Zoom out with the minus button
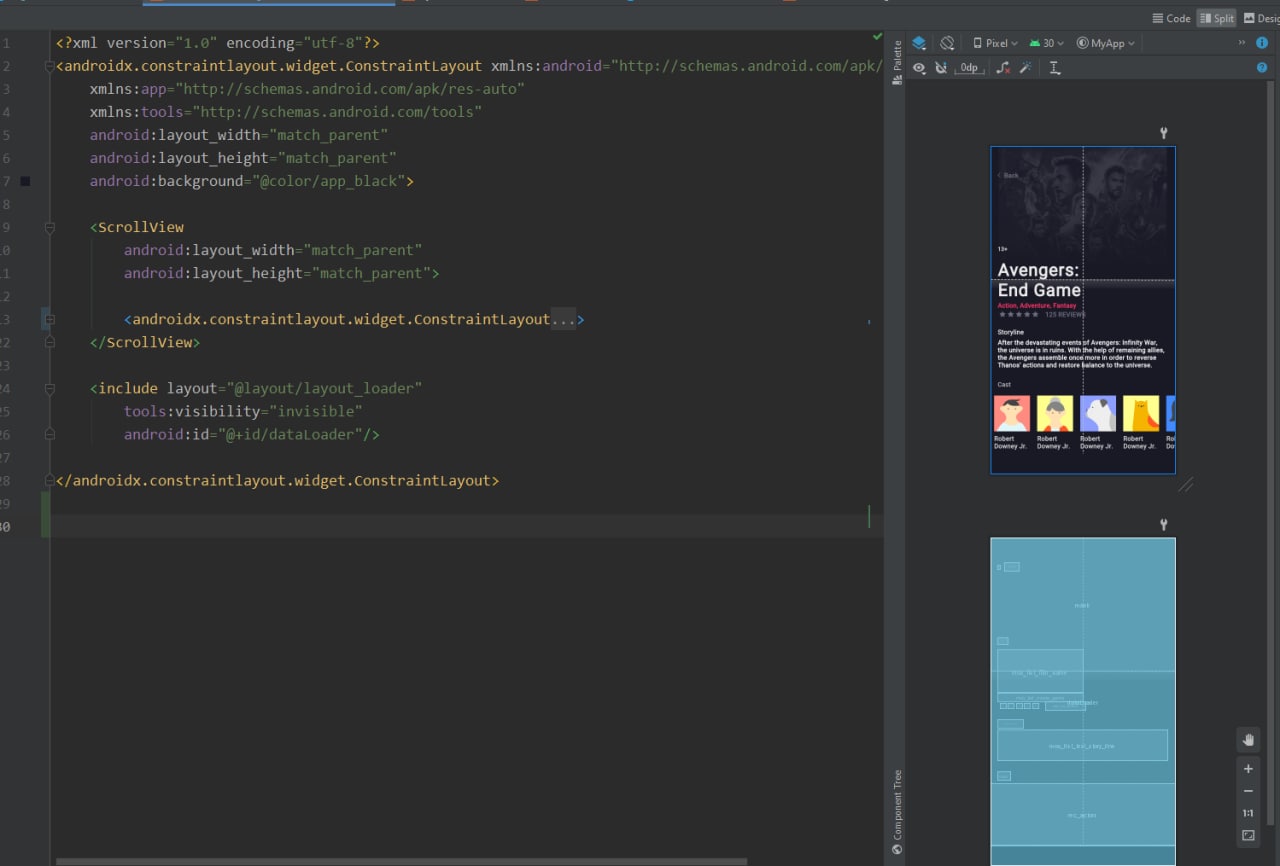Viewport: 1280px width, 866px height. 1248,791
